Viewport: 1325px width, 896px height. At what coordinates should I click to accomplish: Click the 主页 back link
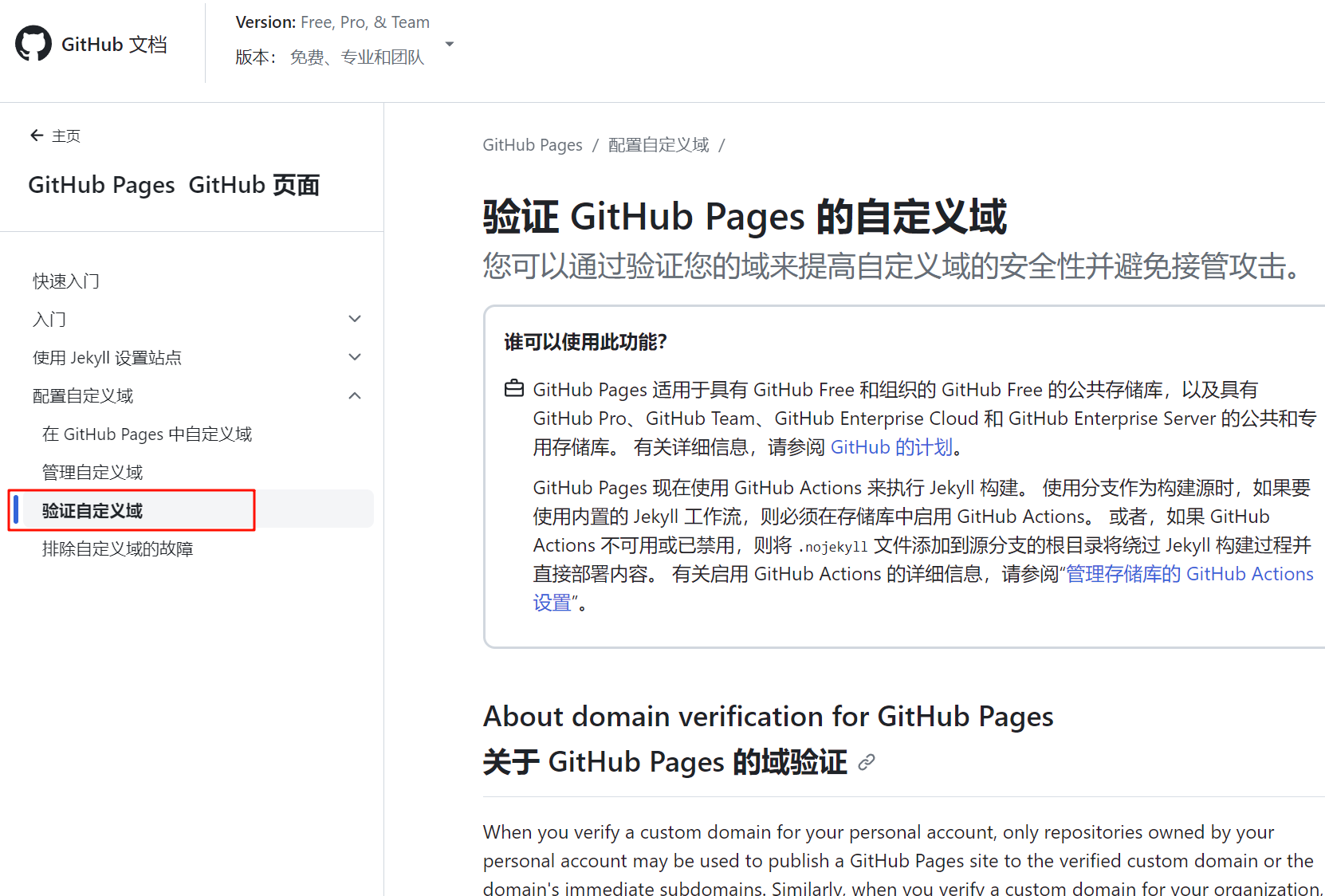66,136
